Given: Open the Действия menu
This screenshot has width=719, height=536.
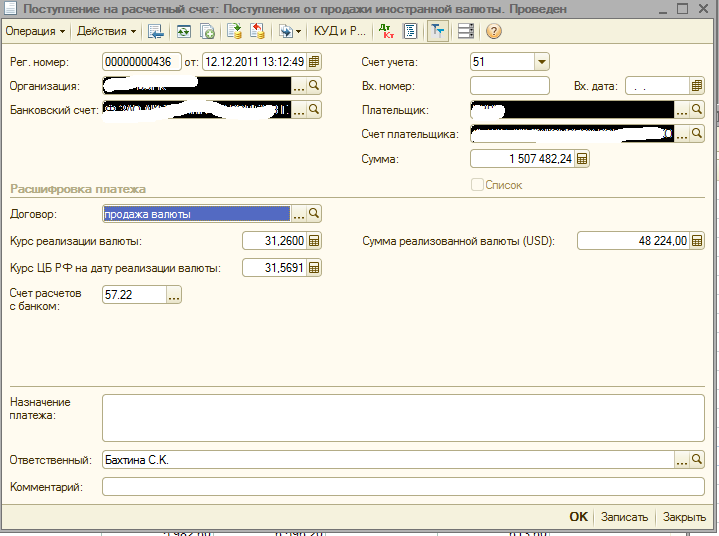Looking at the screenshot, I should pos(107,31).
